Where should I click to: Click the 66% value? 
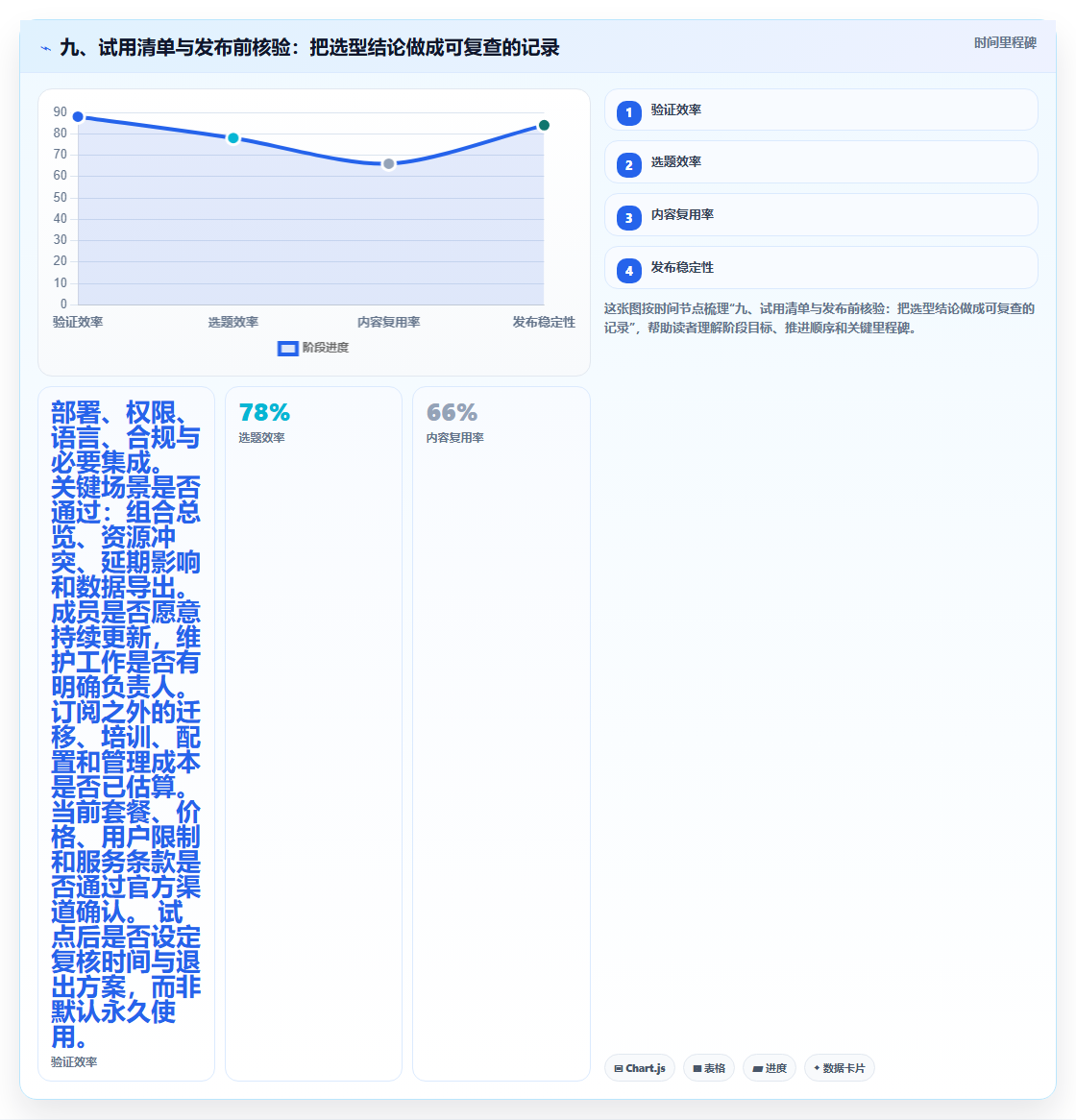pos(452,413)
